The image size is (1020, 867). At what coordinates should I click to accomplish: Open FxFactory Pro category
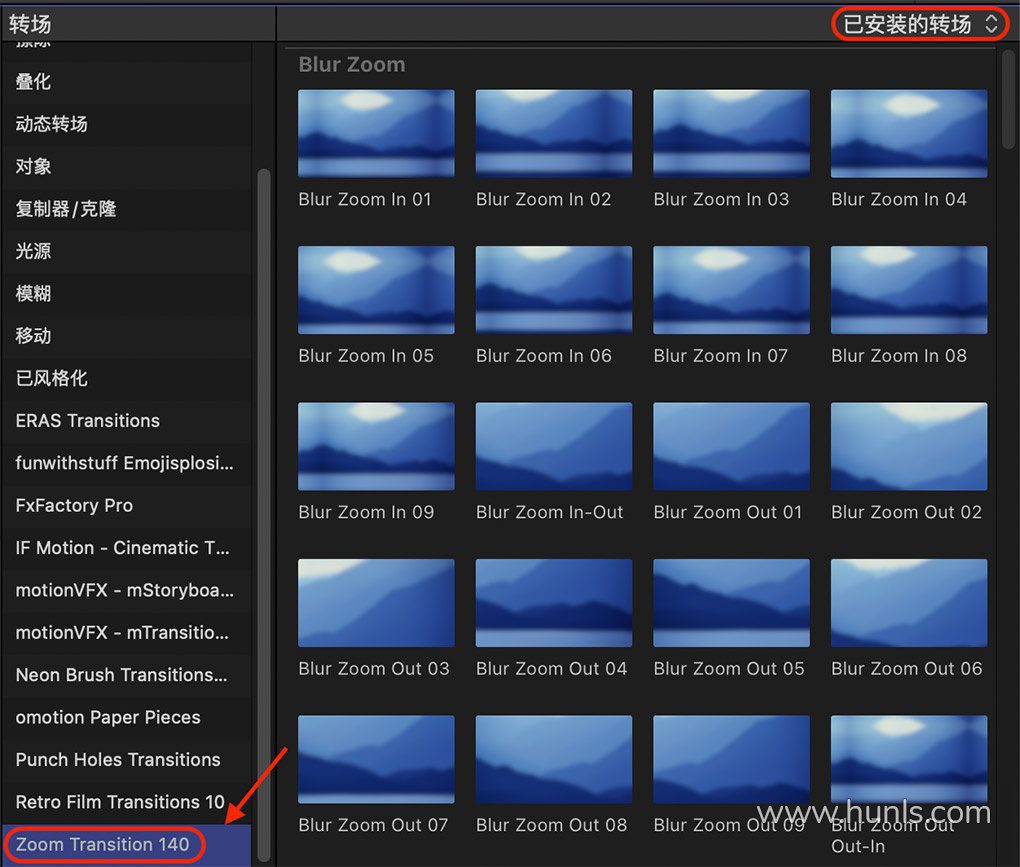coord(126,505)
